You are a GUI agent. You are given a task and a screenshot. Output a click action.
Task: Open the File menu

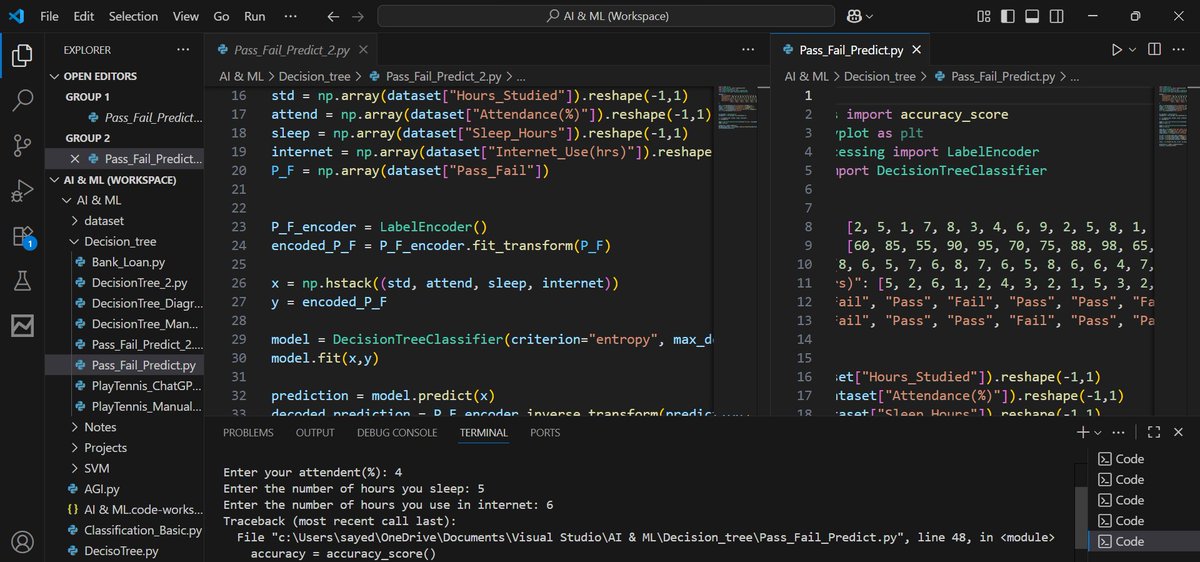click(x=50, y=16)
